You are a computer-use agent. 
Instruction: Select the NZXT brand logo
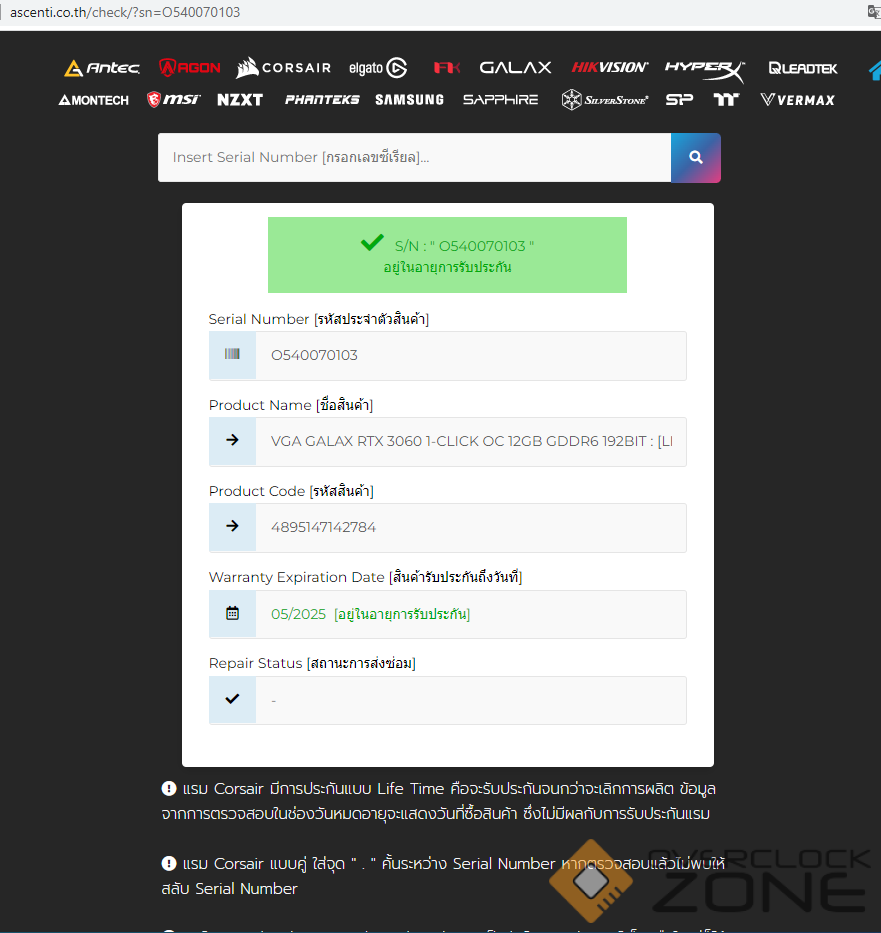(240, 100)
